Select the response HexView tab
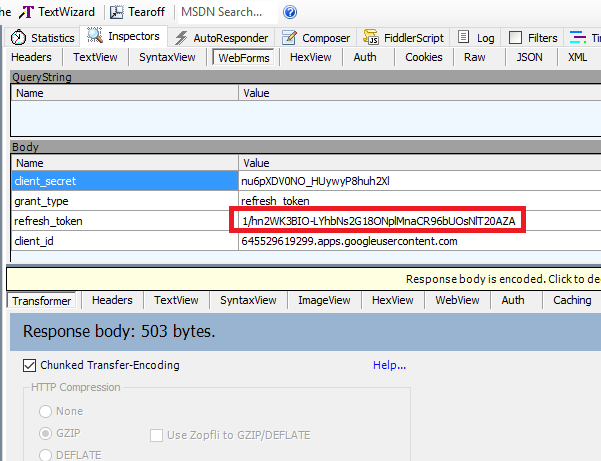 (392, 300)
